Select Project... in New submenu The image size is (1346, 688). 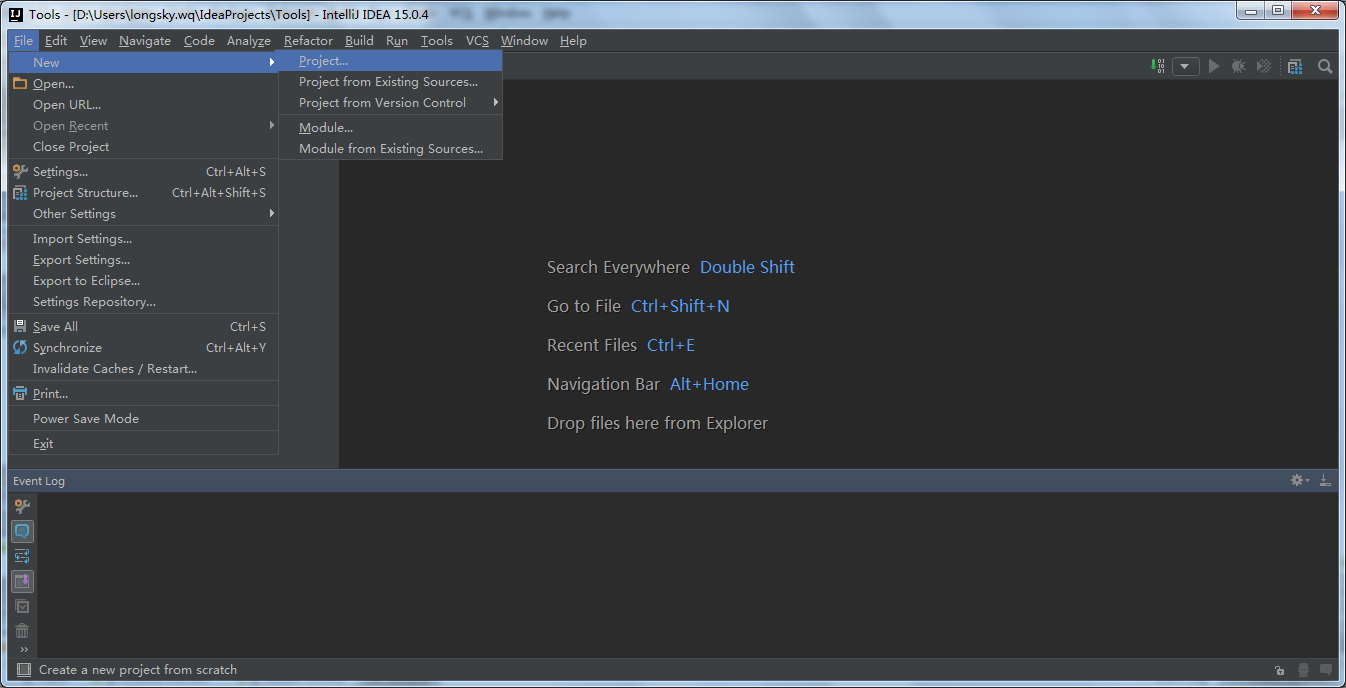(390, 61)
